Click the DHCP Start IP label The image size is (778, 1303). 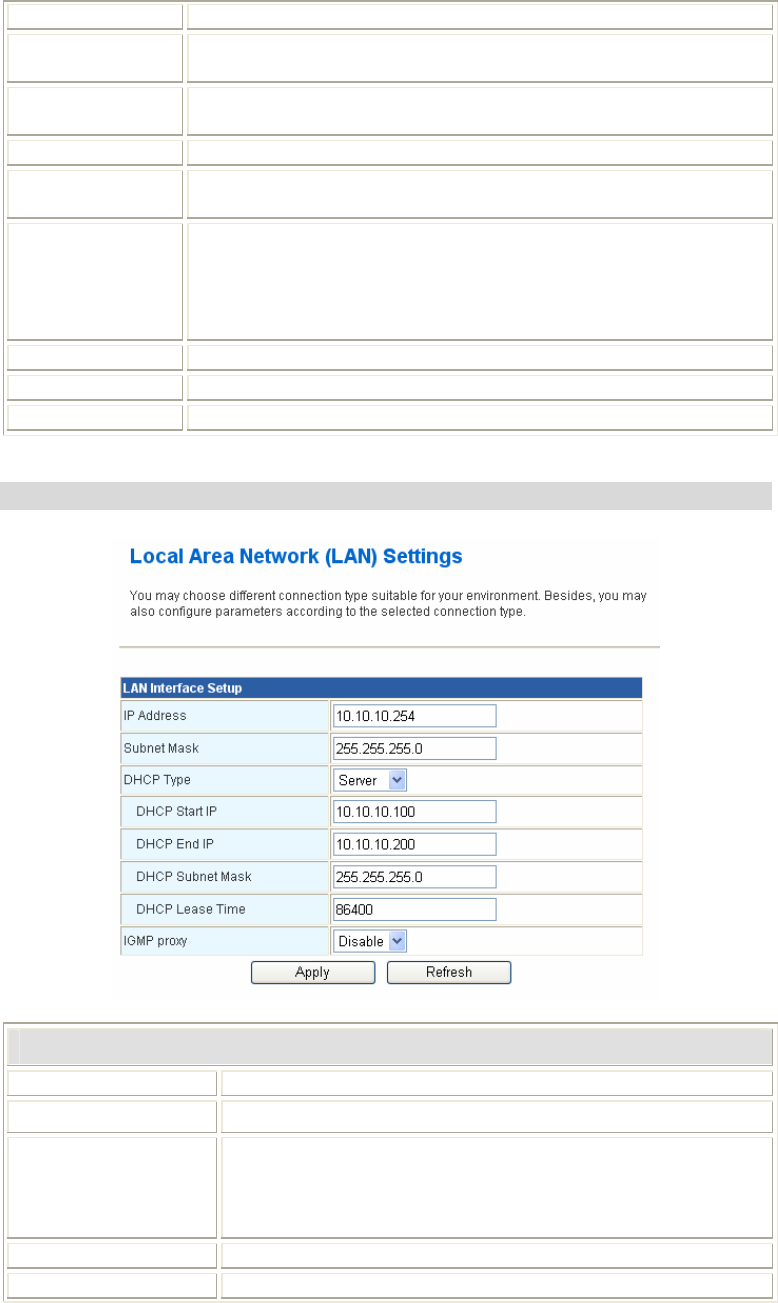click(x=176, y=812)
